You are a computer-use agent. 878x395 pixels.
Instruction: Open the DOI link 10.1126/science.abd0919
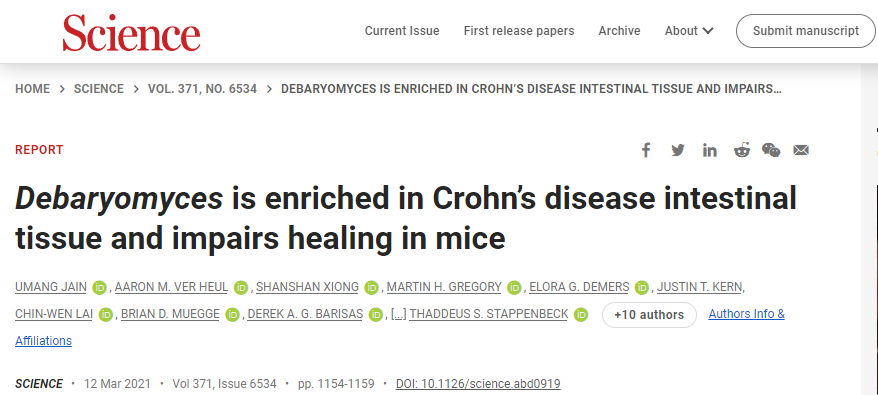pos(478,384)
